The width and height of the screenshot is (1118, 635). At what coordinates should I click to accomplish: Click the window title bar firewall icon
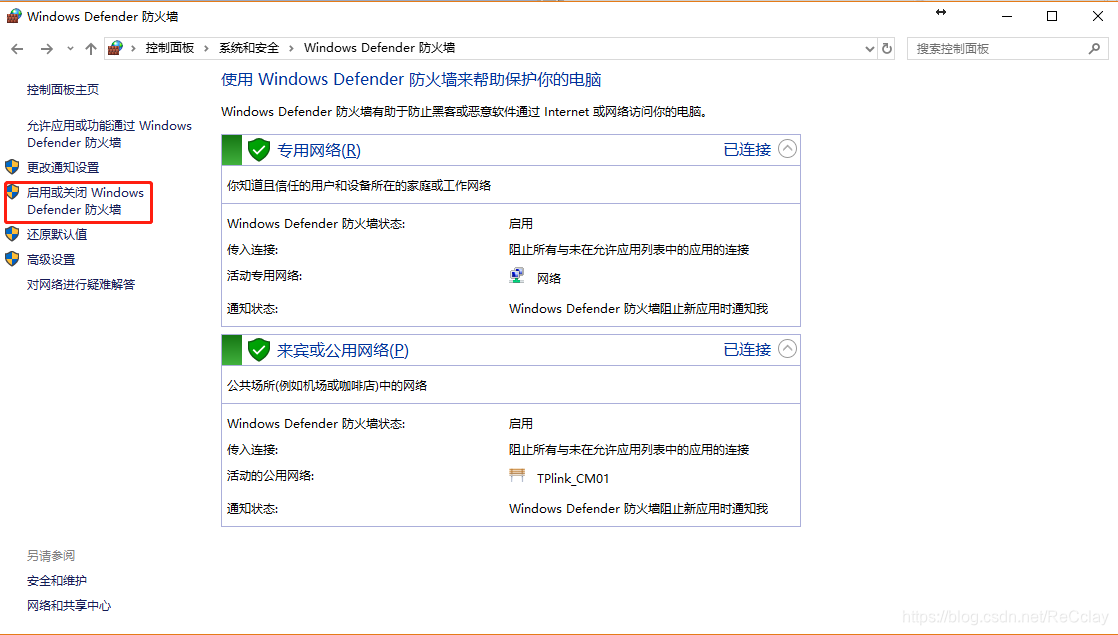pyautogui.click(x=14, y=16)
